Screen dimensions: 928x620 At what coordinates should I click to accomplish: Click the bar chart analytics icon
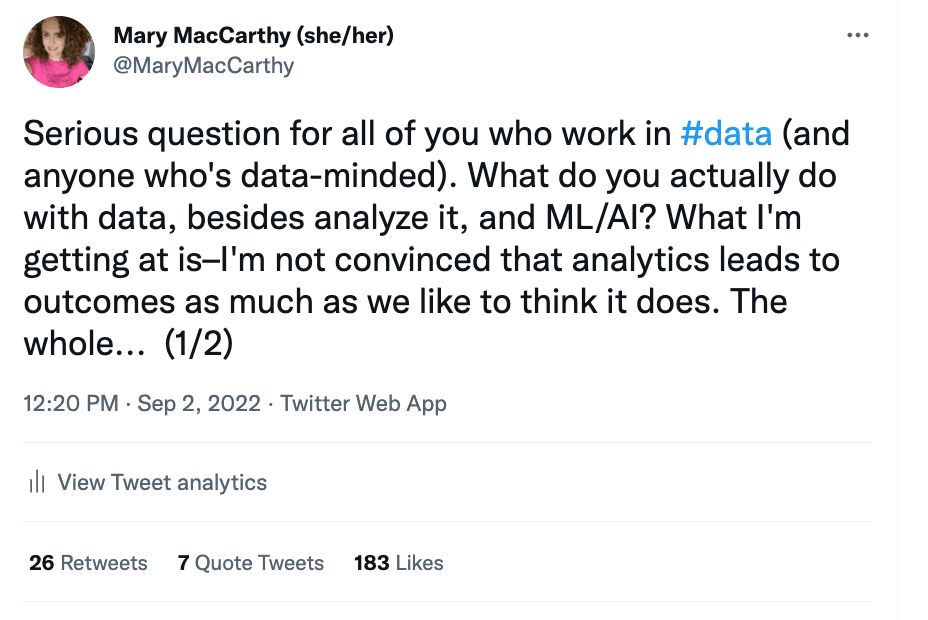[x=38, y=483]
